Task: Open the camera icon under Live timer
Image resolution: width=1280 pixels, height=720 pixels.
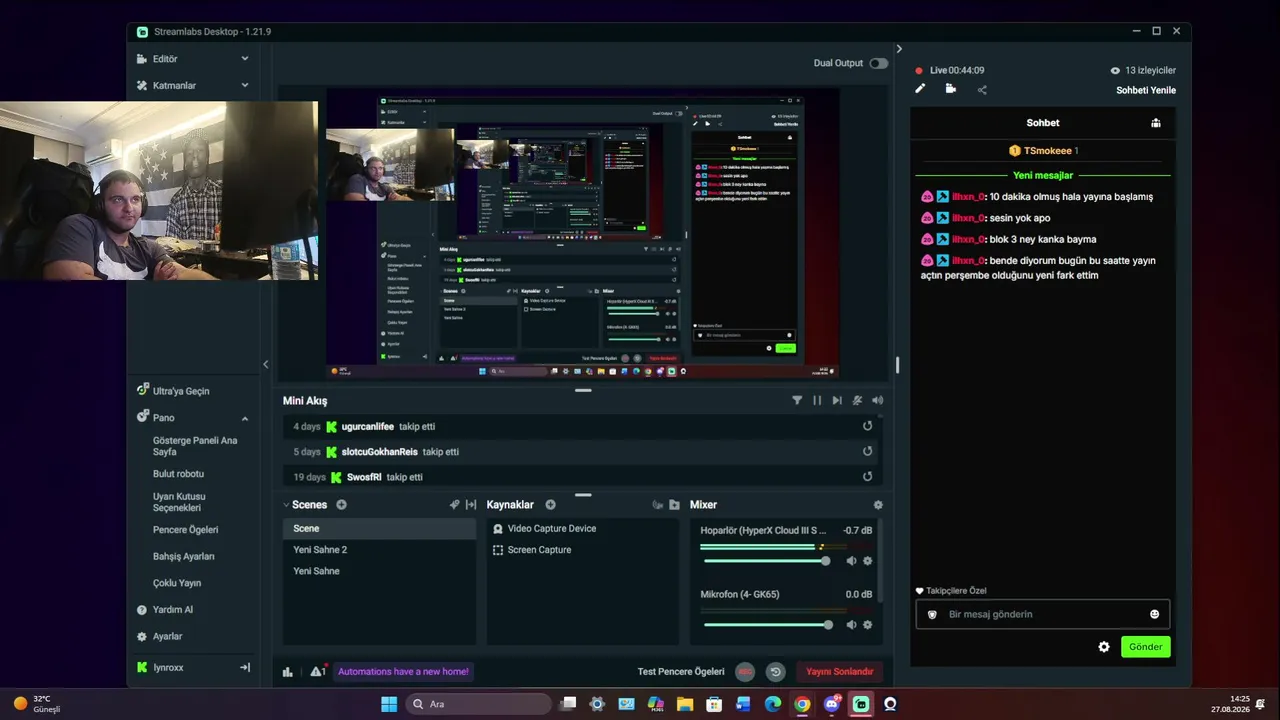Action: [950, 89]
